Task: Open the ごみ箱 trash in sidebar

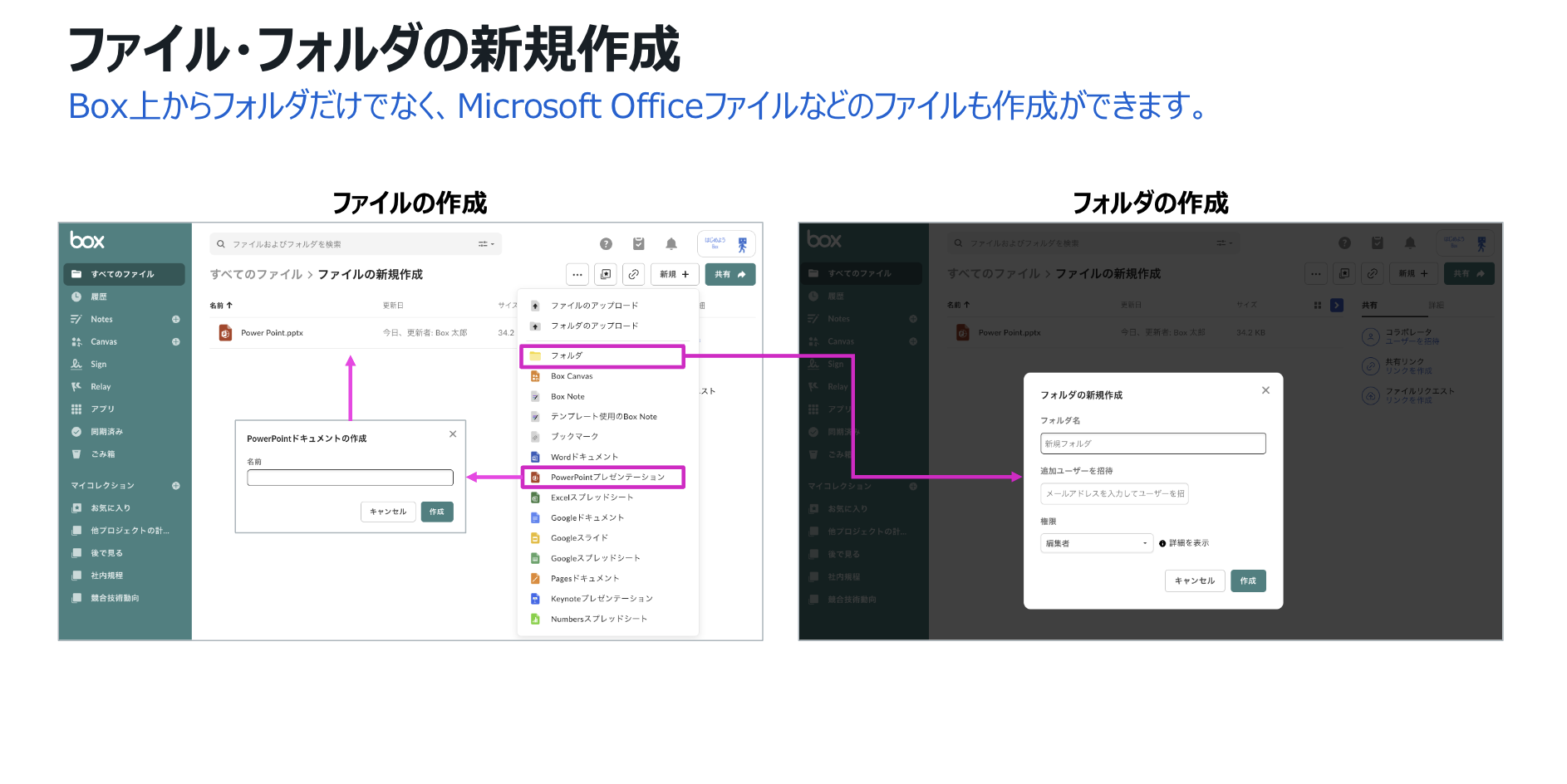Action: tap(102, 454)
